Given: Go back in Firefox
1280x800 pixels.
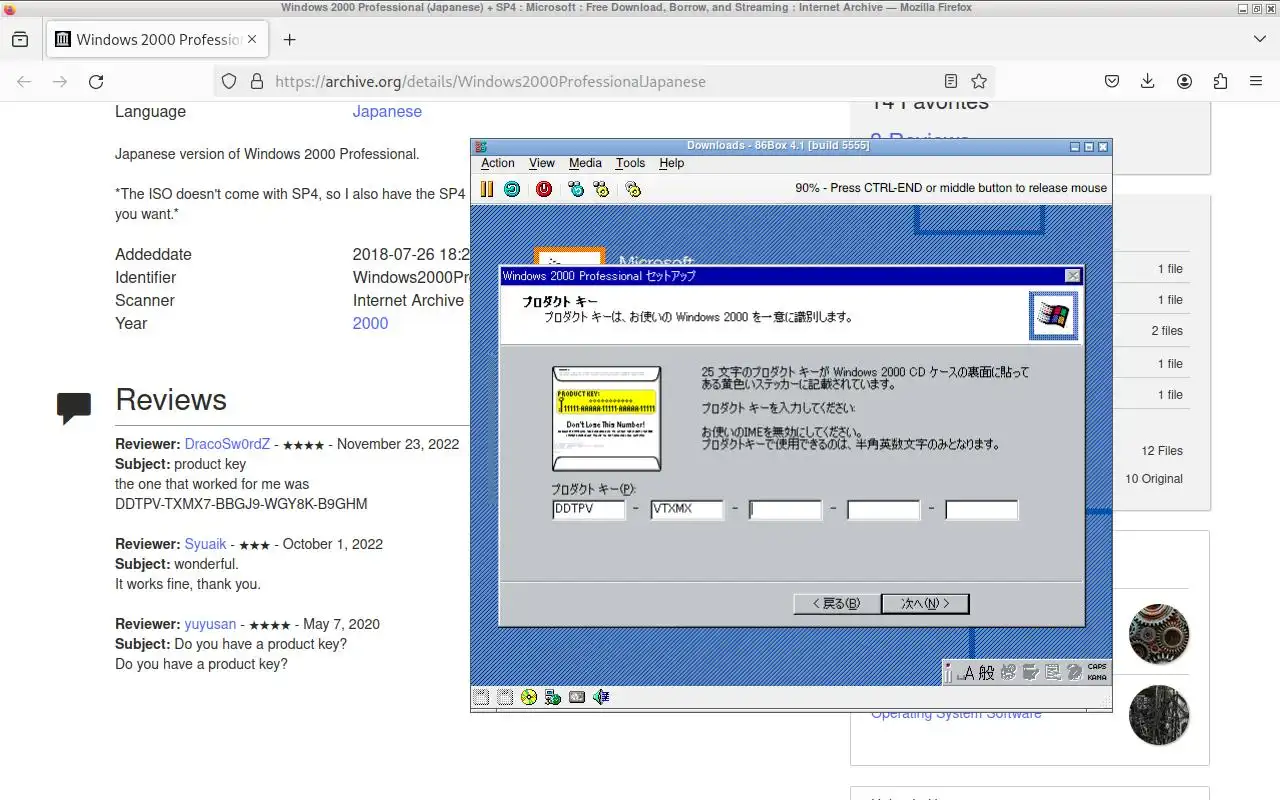Looking at the screenshot, I should pyautogui.click(x=24, y=82).
